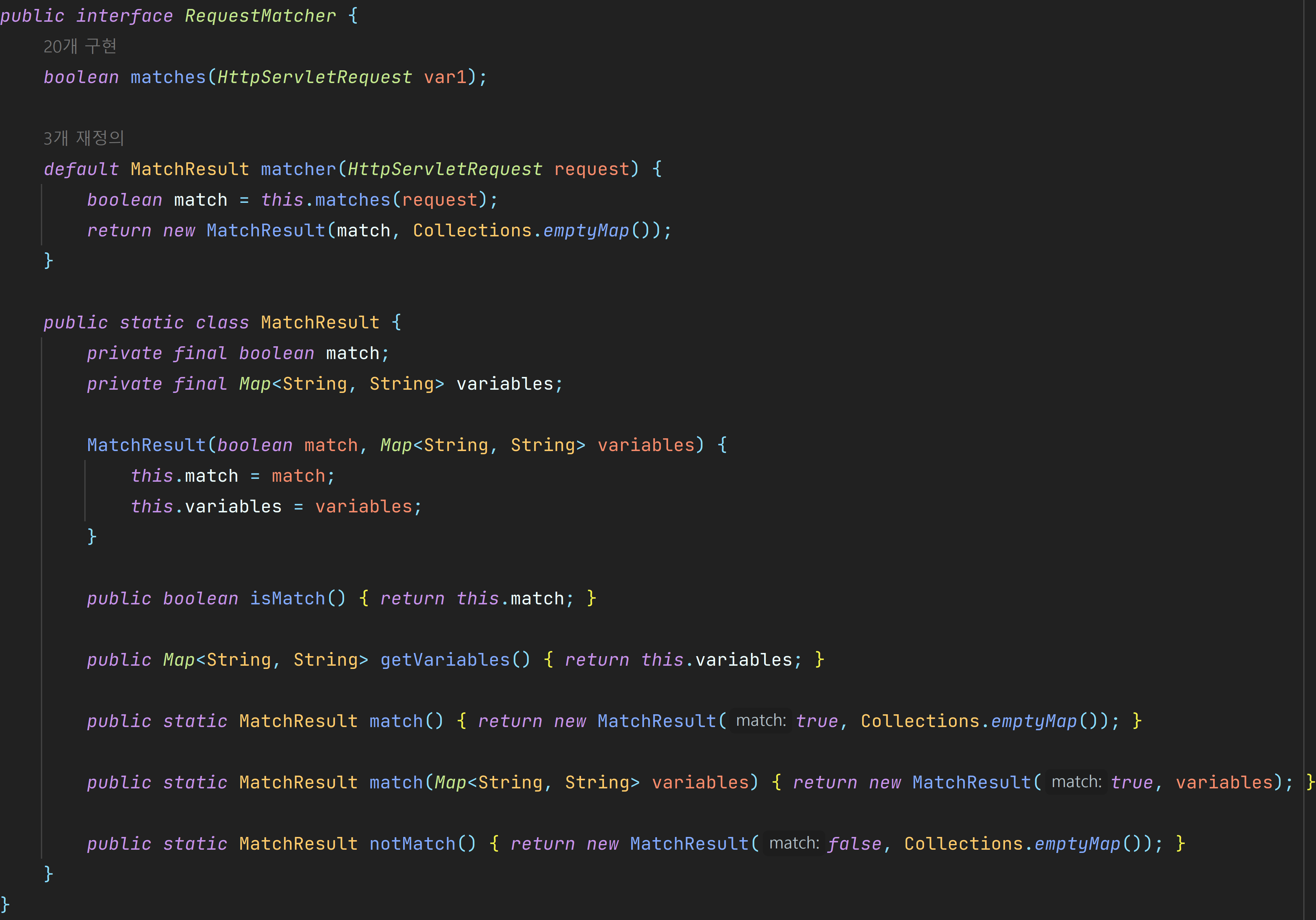Click the 'default' keyword

pyautogui.click(x=81, y=169)
